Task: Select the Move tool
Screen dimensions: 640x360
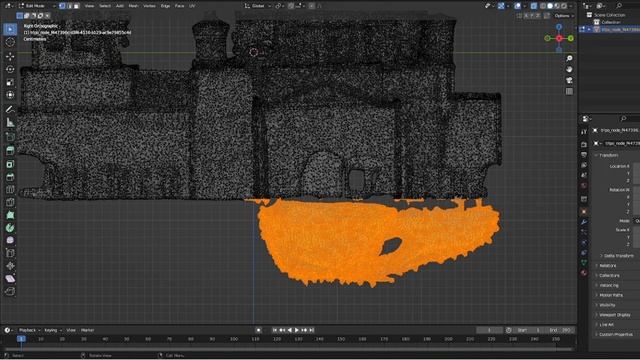Action: pos(10,56)
